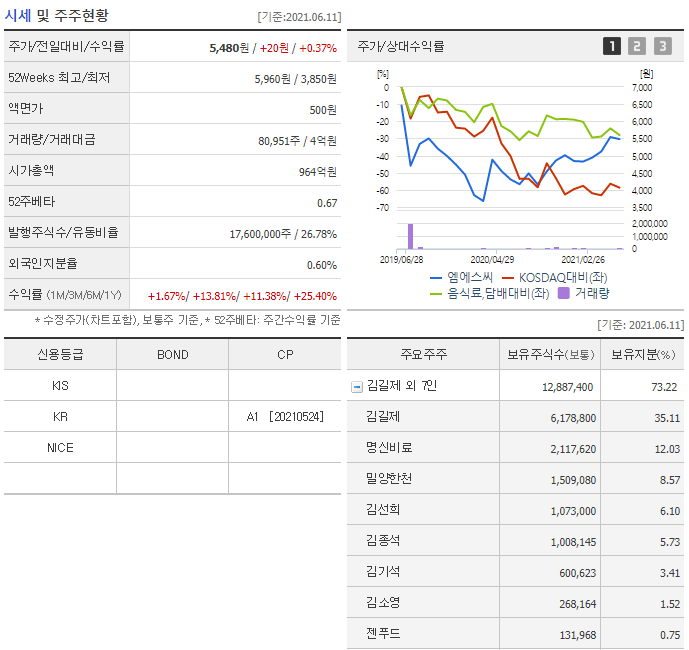Click the 2019/06/28 chart date label
689x650 pixels.
click(x=401, y=260)
